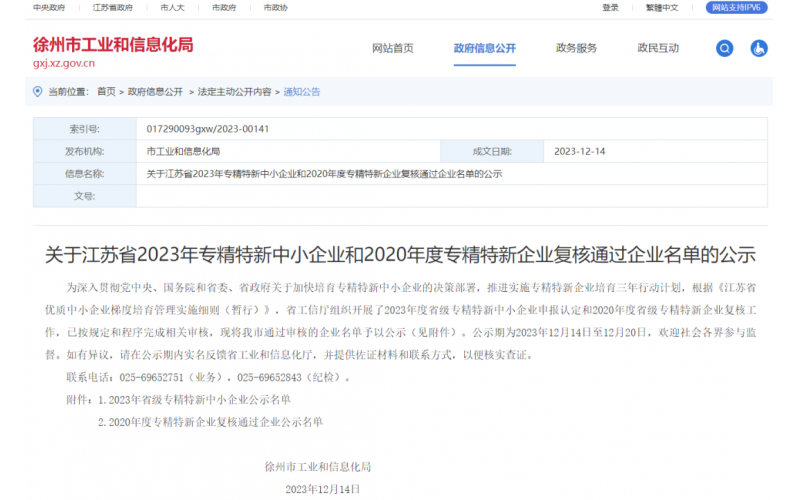800x500 pixels.
Task: Click the 成文日期 label cell
Action: (492, 152)
